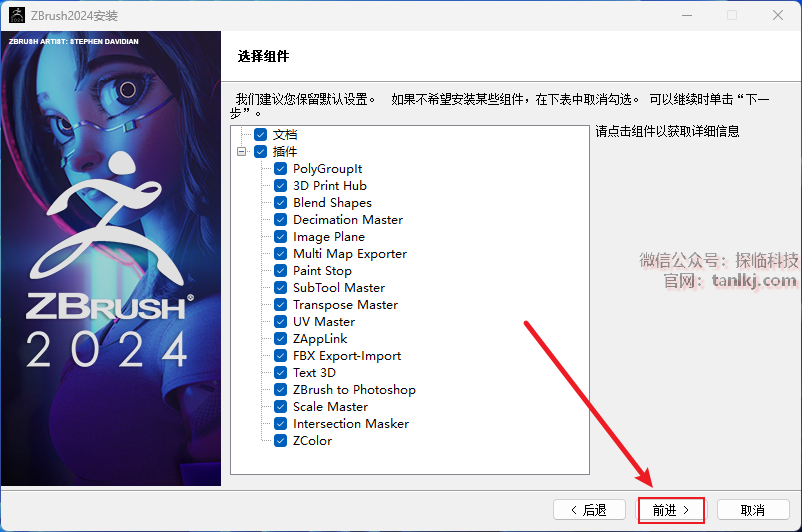Toggle the Scale Master checkbox

click(x=280, y=407)
